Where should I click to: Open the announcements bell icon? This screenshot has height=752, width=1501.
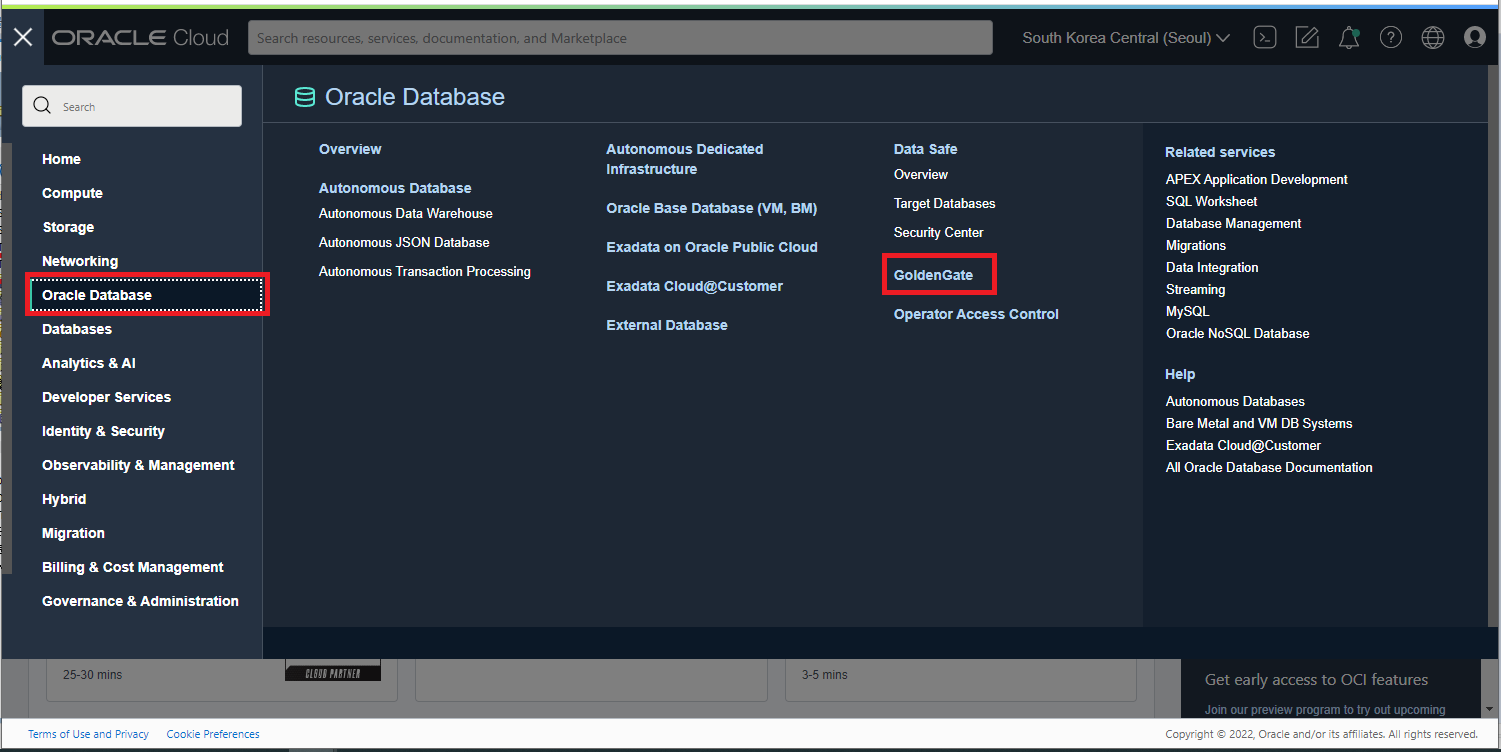click(x=1349, y=38)
